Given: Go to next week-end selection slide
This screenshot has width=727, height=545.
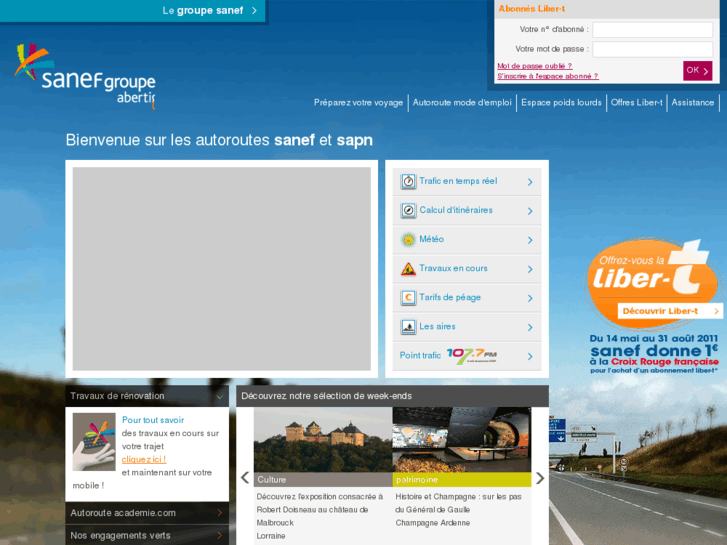Looking at the screenshot, I should 540,478.
